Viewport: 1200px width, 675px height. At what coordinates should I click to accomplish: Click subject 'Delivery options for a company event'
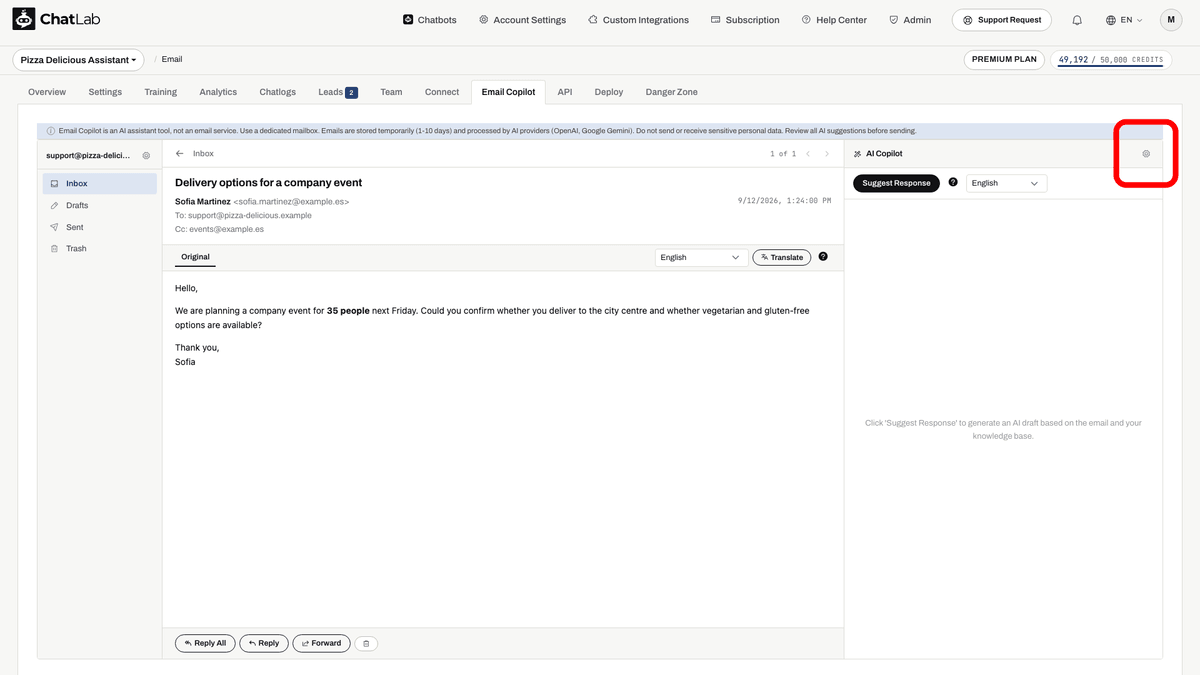coord(268,183)
